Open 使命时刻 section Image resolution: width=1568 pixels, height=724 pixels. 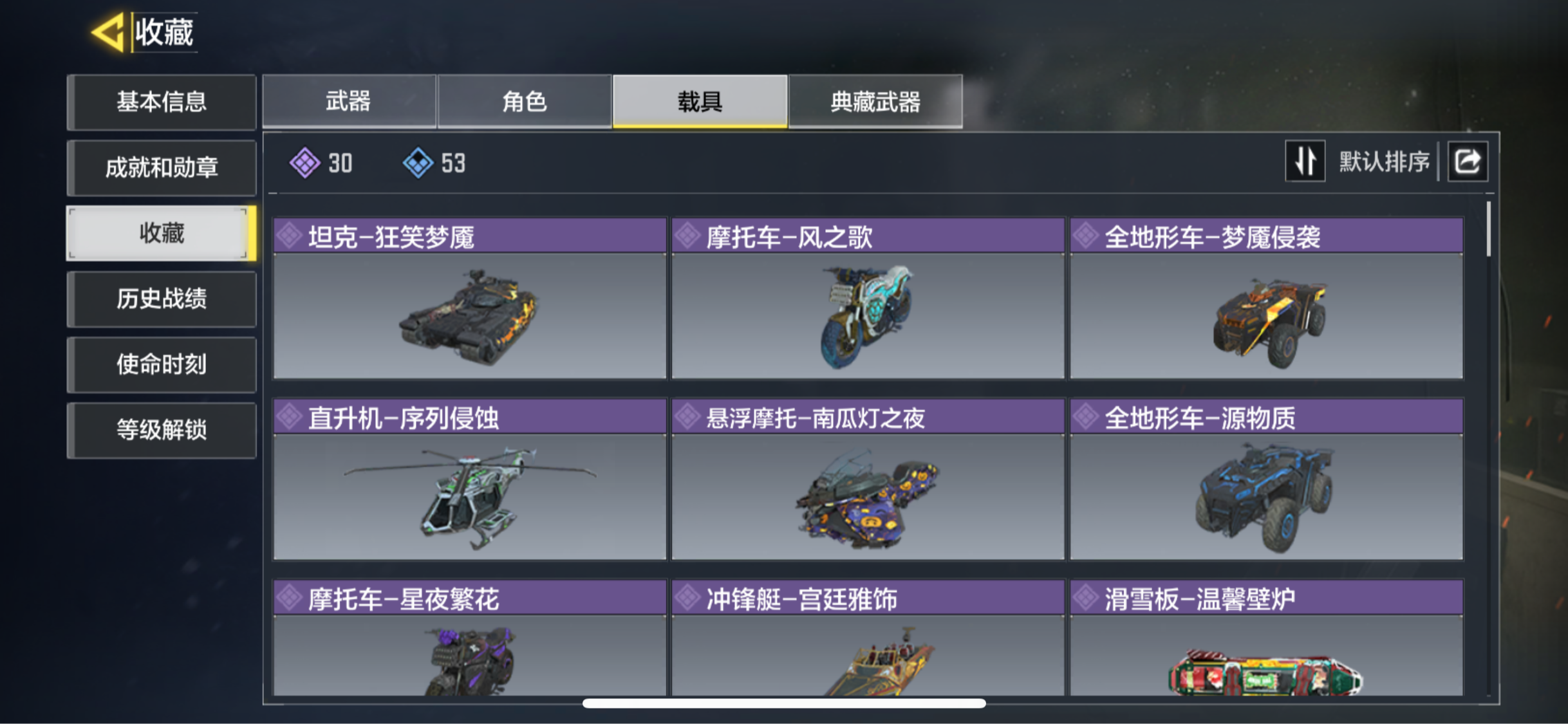pos(162,365)
